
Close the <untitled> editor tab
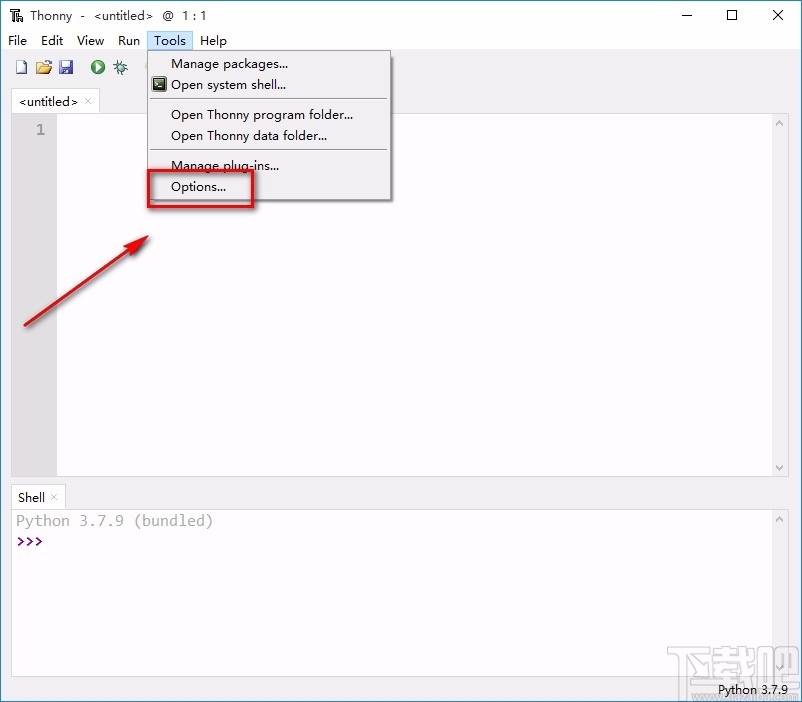tap(88, 101)
